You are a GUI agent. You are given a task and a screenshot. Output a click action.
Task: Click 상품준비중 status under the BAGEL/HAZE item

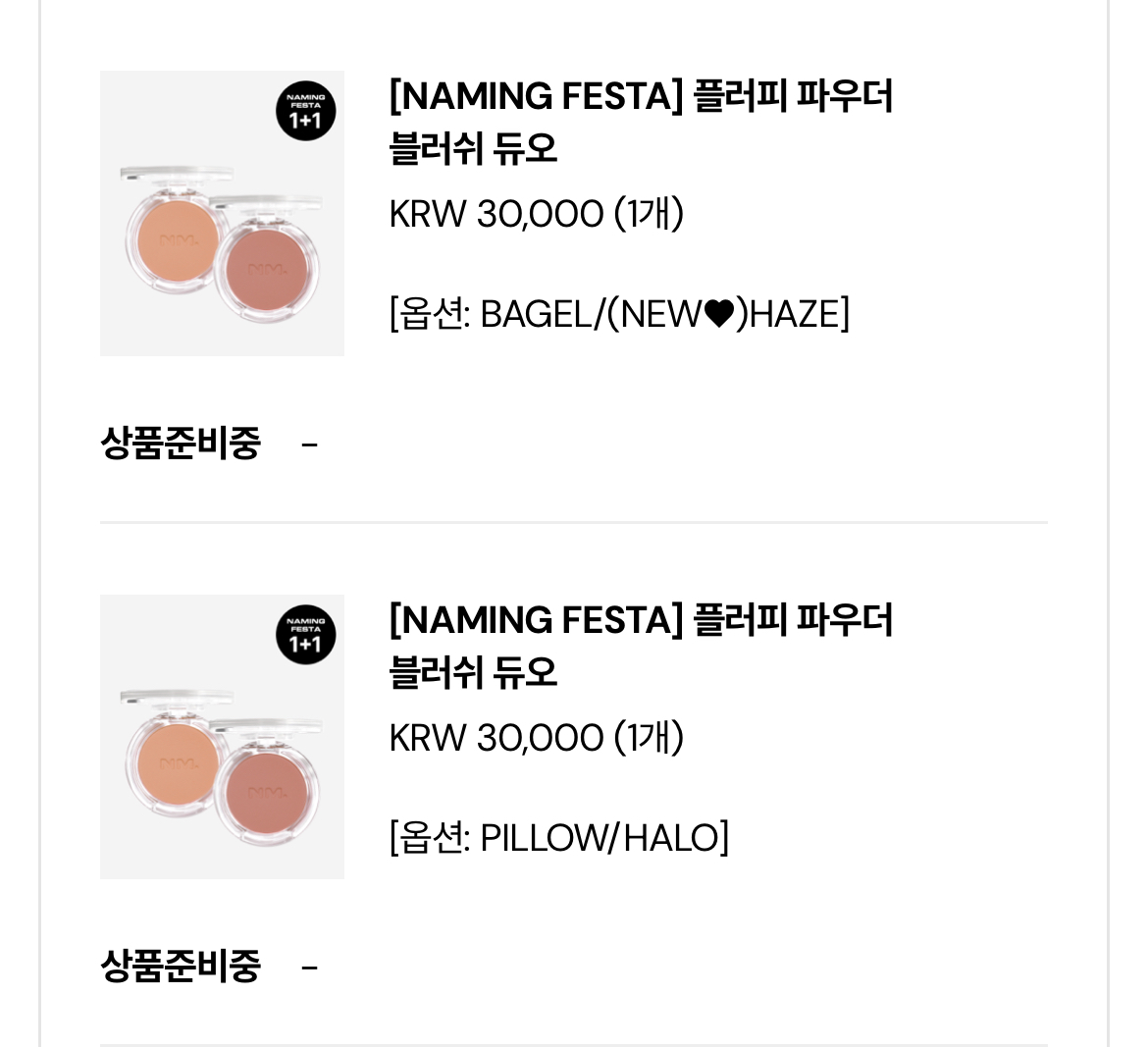pos(181,444)
